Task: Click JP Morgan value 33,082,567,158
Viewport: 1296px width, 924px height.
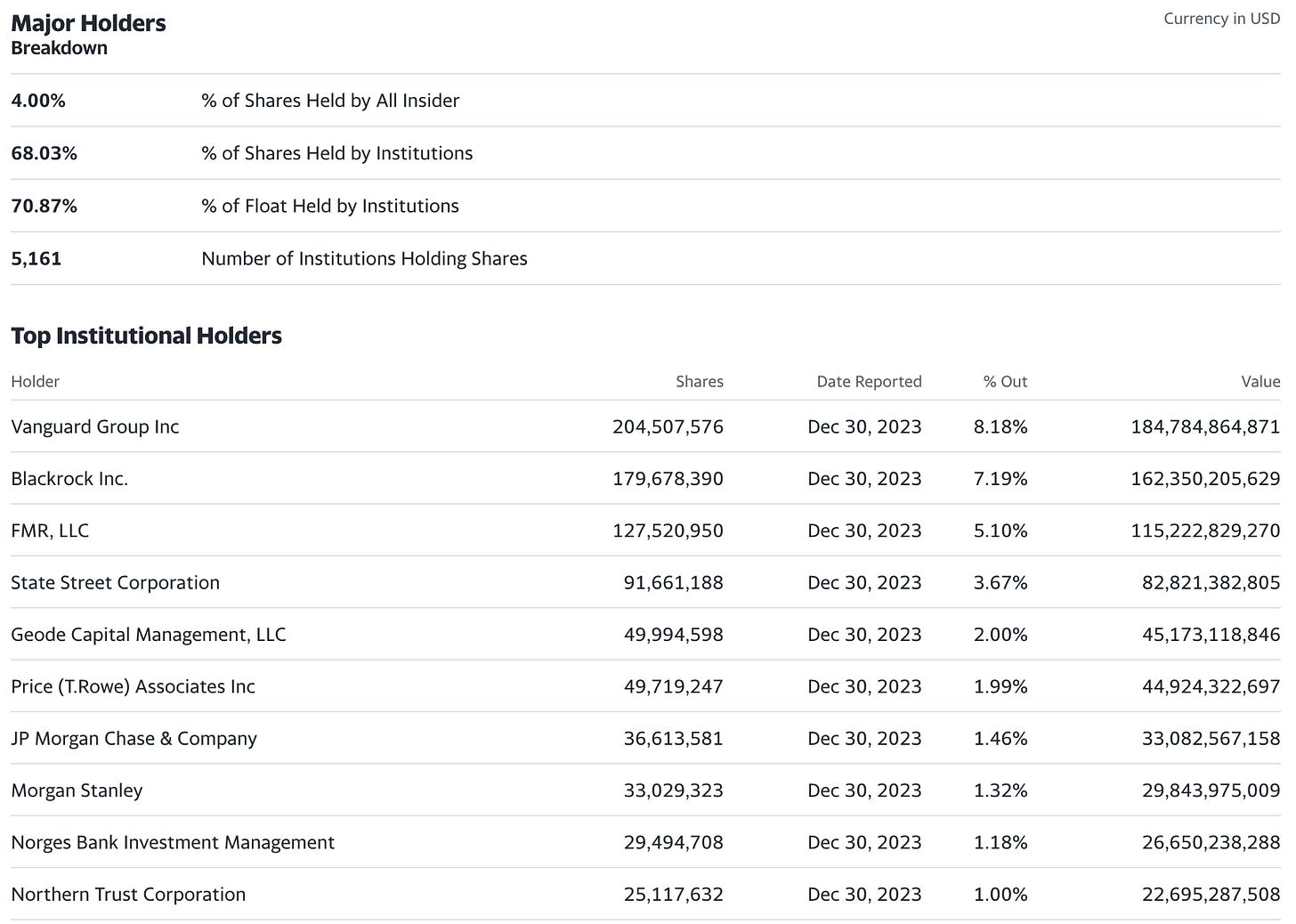Action: click(x=1211, y=739)
